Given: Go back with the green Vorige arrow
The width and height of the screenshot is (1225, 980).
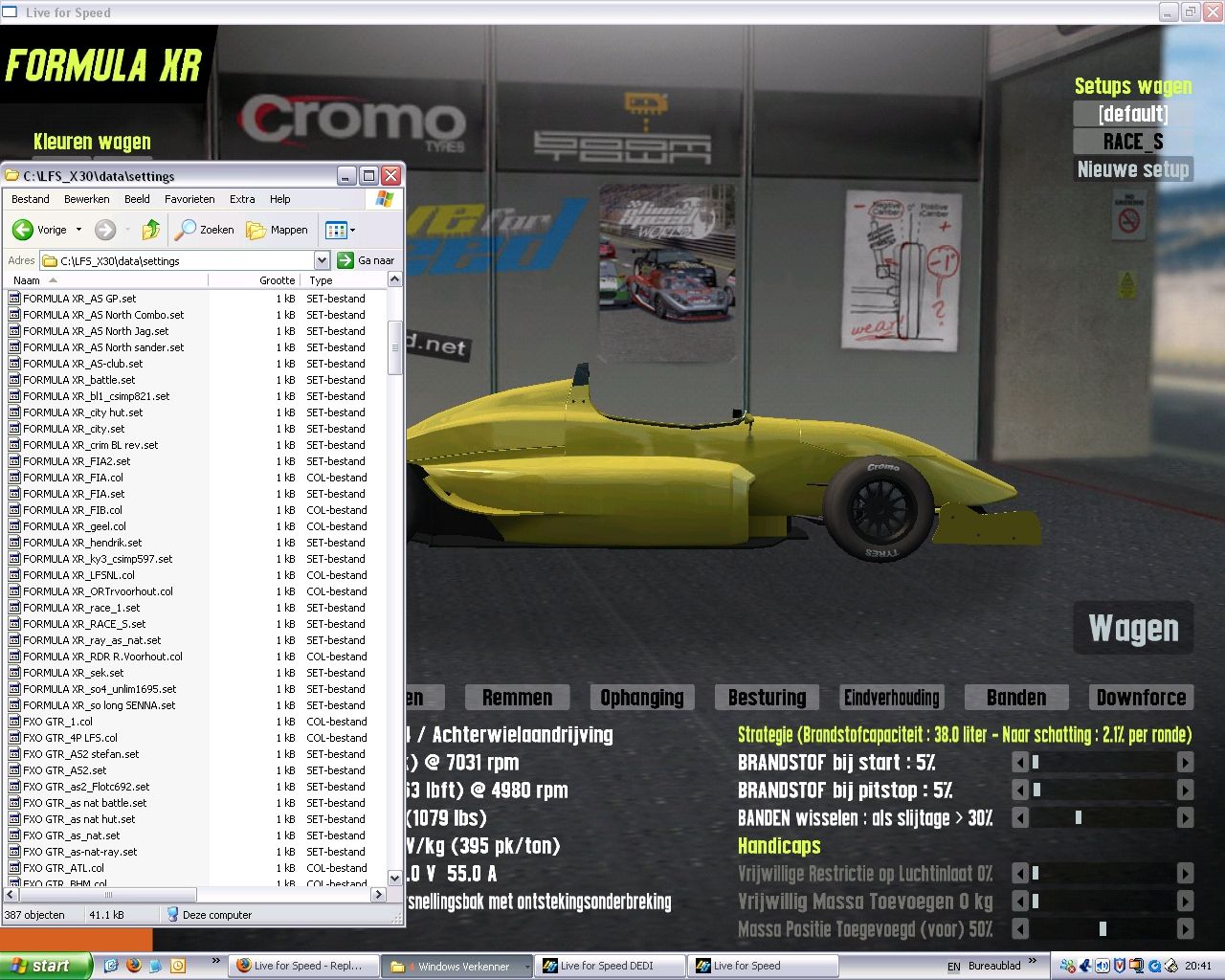Looking at the screenshot, I should point(23,230).
